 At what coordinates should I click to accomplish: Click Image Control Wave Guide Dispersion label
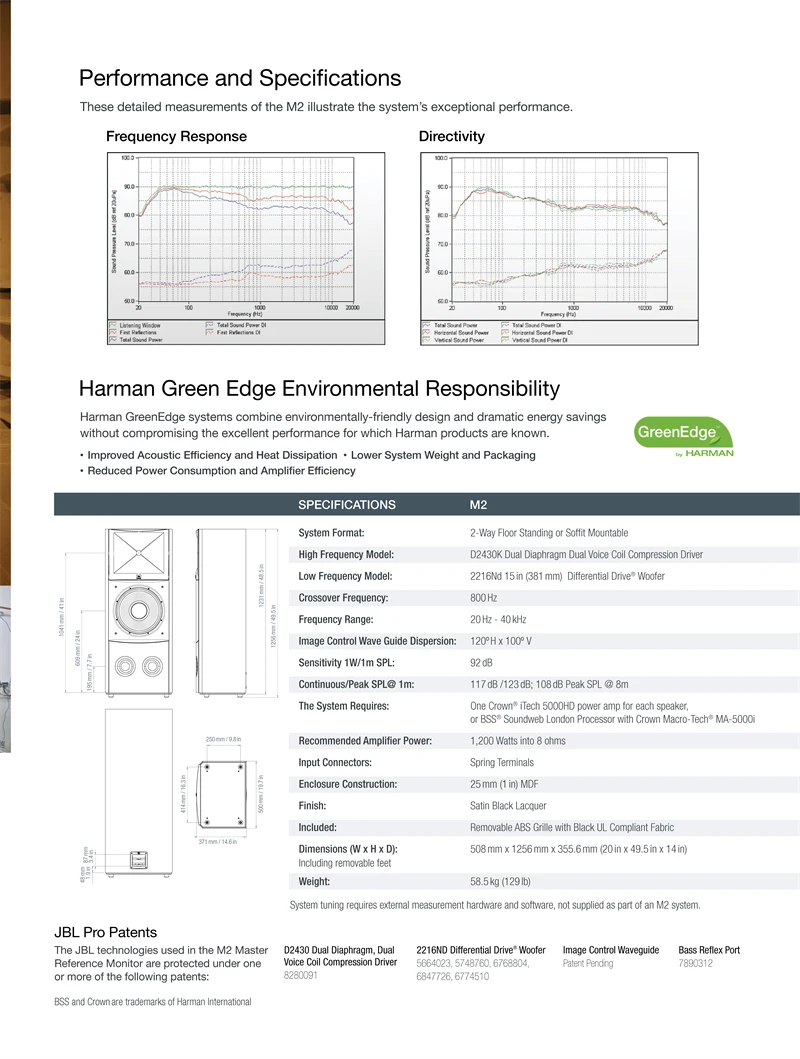[x=377, y=641]
